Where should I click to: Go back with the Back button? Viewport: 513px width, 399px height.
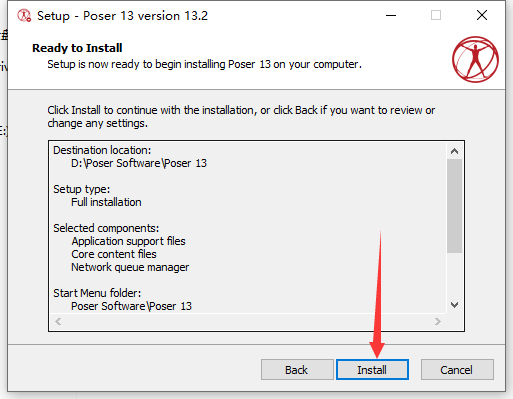coord(297,370)
